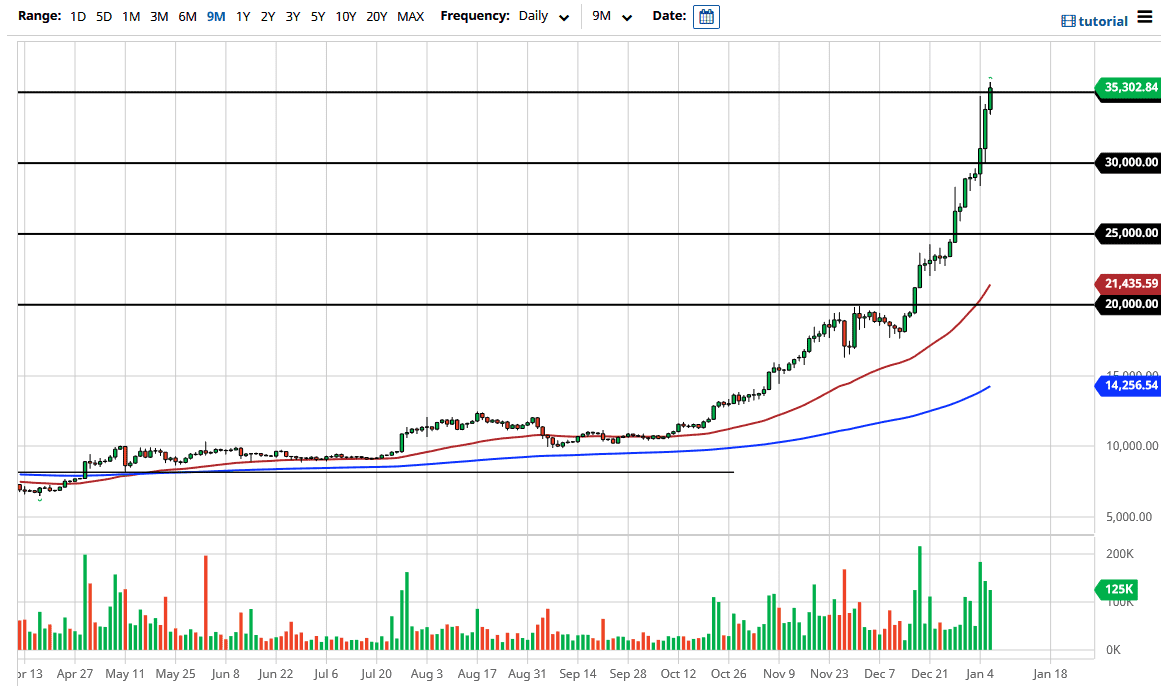Select the 20Y range
1161x688 pixels.
point(374,17)
